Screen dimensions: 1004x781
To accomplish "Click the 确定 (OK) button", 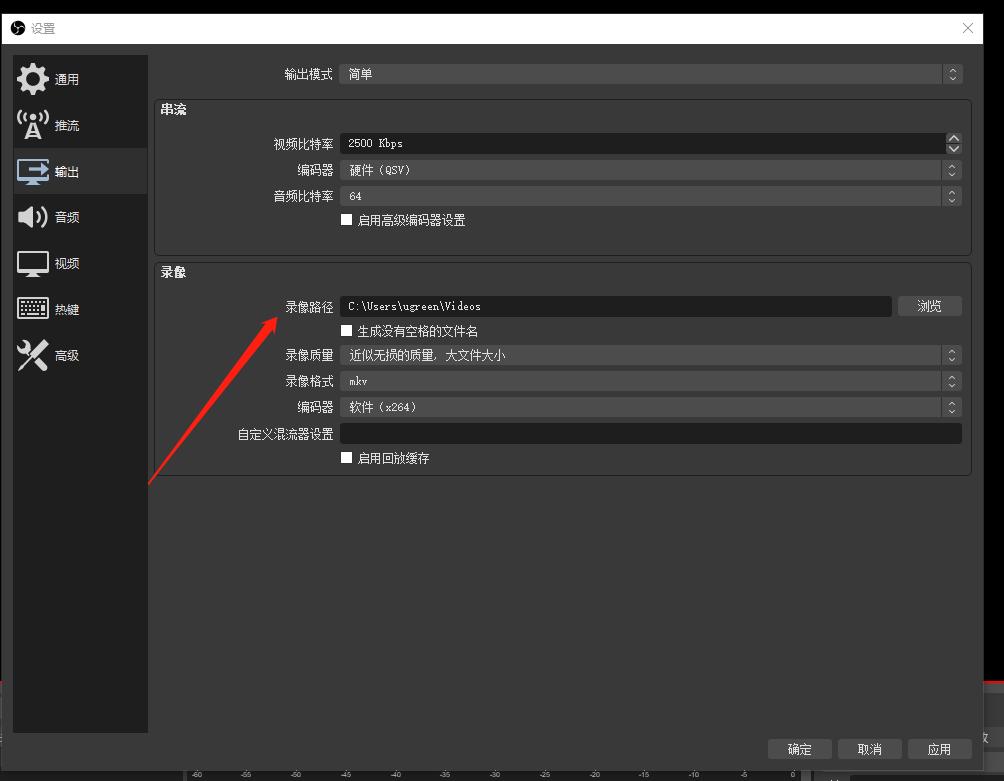I will (799, 749).
